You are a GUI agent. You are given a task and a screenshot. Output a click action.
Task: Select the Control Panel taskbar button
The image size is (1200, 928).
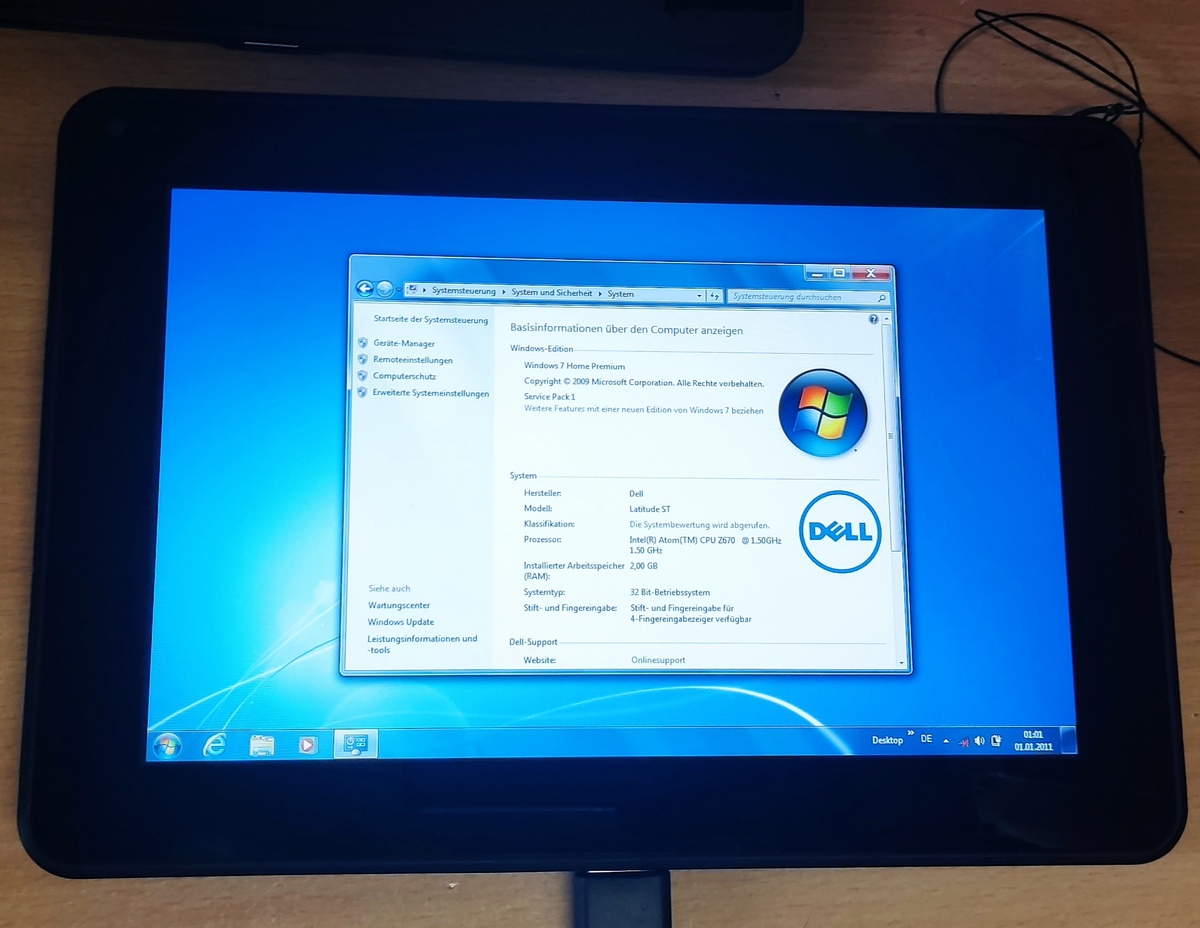[356, 744]
